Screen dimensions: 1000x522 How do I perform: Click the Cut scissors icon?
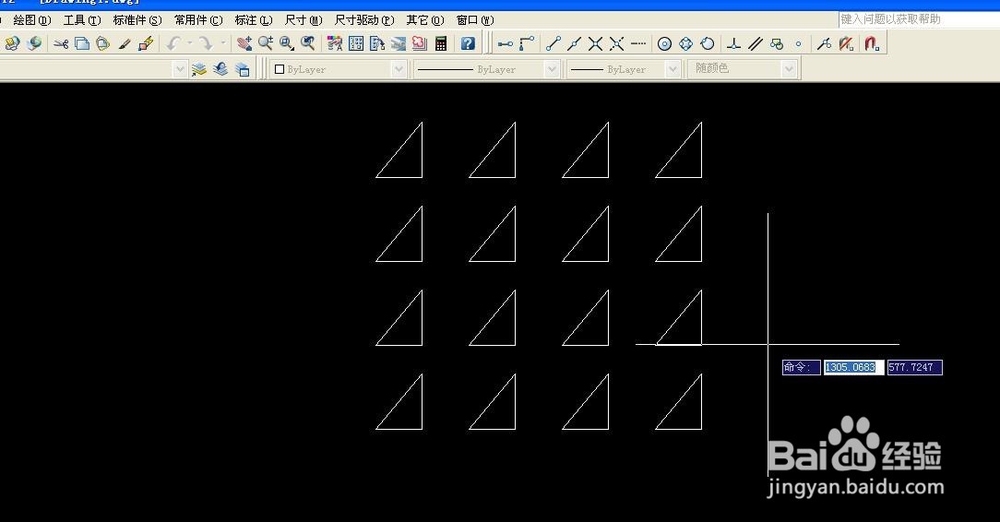coord(61,43)
